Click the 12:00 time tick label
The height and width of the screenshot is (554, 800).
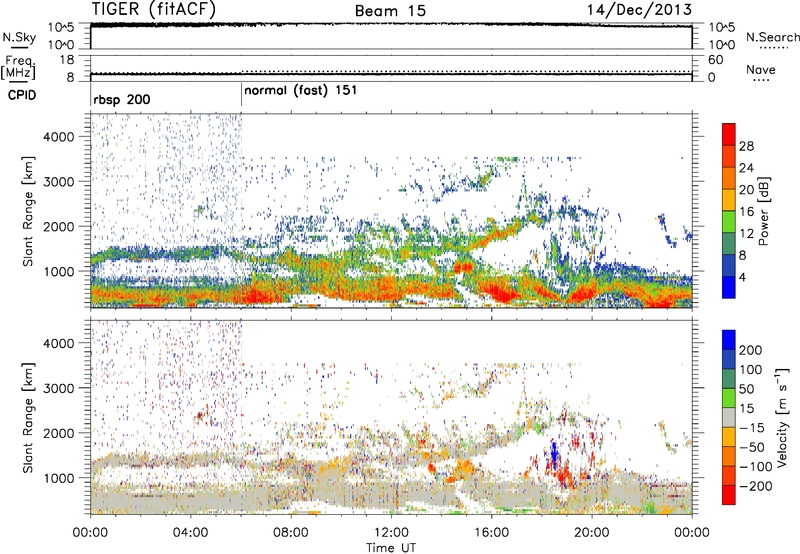coord(391,533)
